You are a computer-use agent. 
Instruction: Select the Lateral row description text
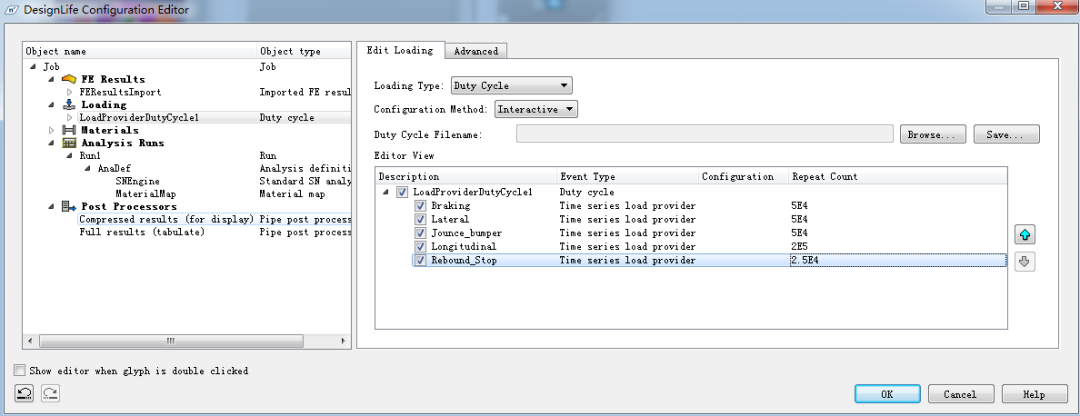click(x=450, y=220)
